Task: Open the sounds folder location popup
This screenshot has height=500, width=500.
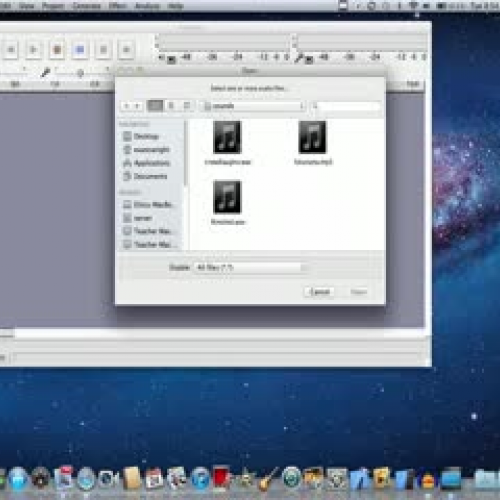Action: (x=253, y=106)
